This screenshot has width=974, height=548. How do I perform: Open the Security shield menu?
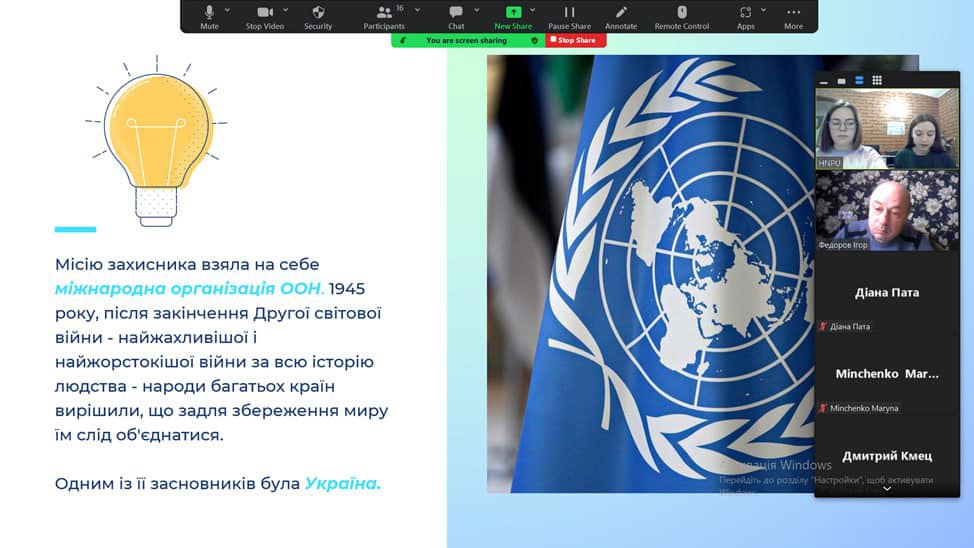318,17
